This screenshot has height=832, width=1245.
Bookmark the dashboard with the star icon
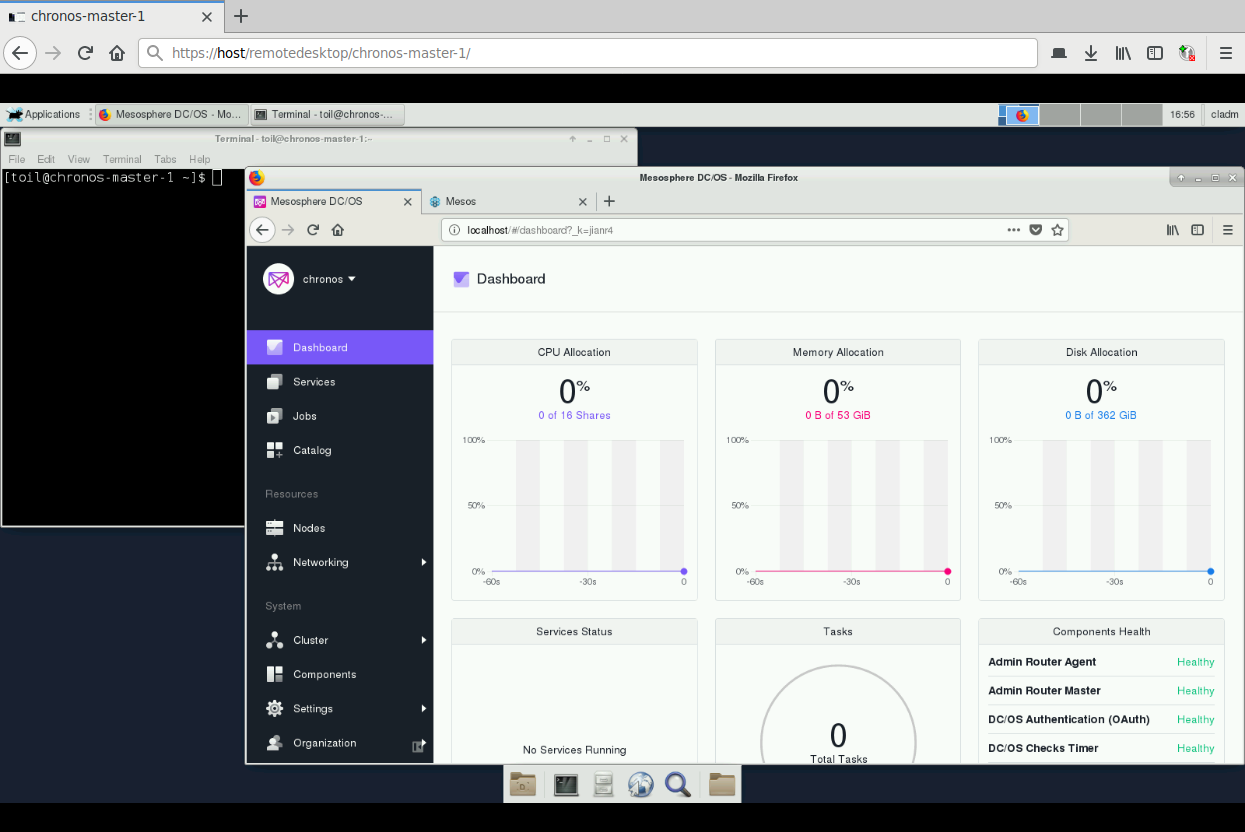point(1057,230)
